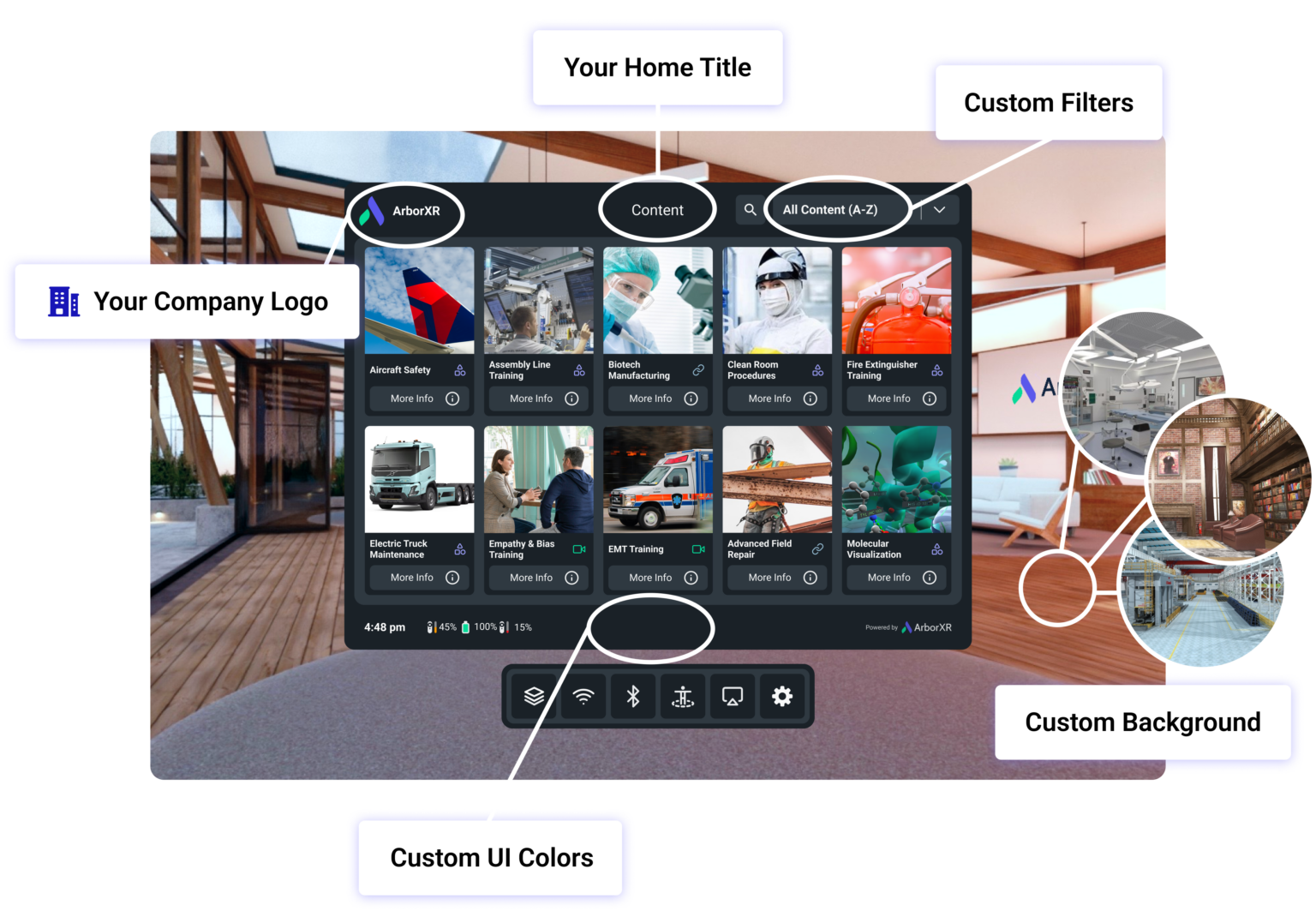Open the WiFi settings icon

(583, 696)
